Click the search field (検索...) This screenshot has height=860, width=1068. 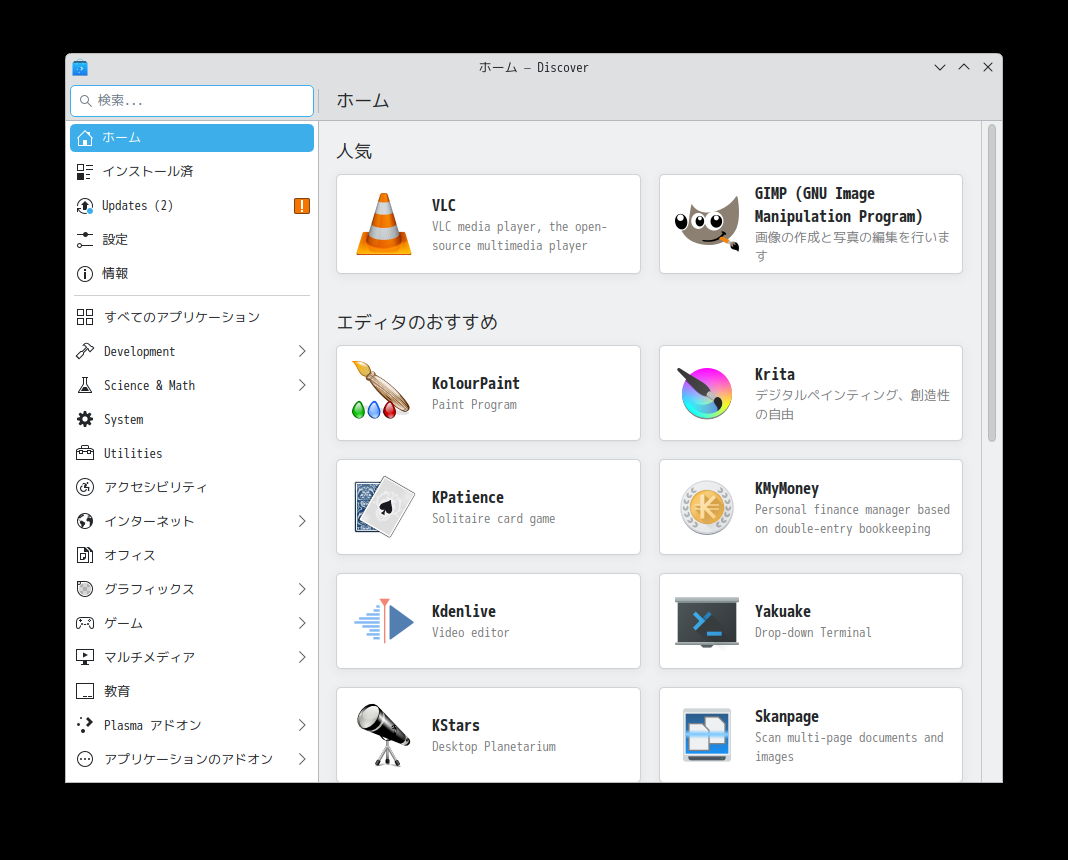pyautogui.click(x=192, y=101)
